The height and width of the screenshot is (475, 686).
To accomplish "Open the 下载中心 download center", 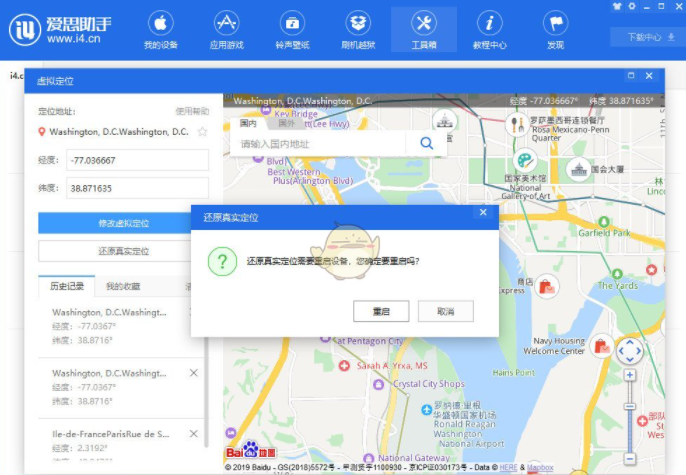I will pyautogui.click(x=646, y=37).
